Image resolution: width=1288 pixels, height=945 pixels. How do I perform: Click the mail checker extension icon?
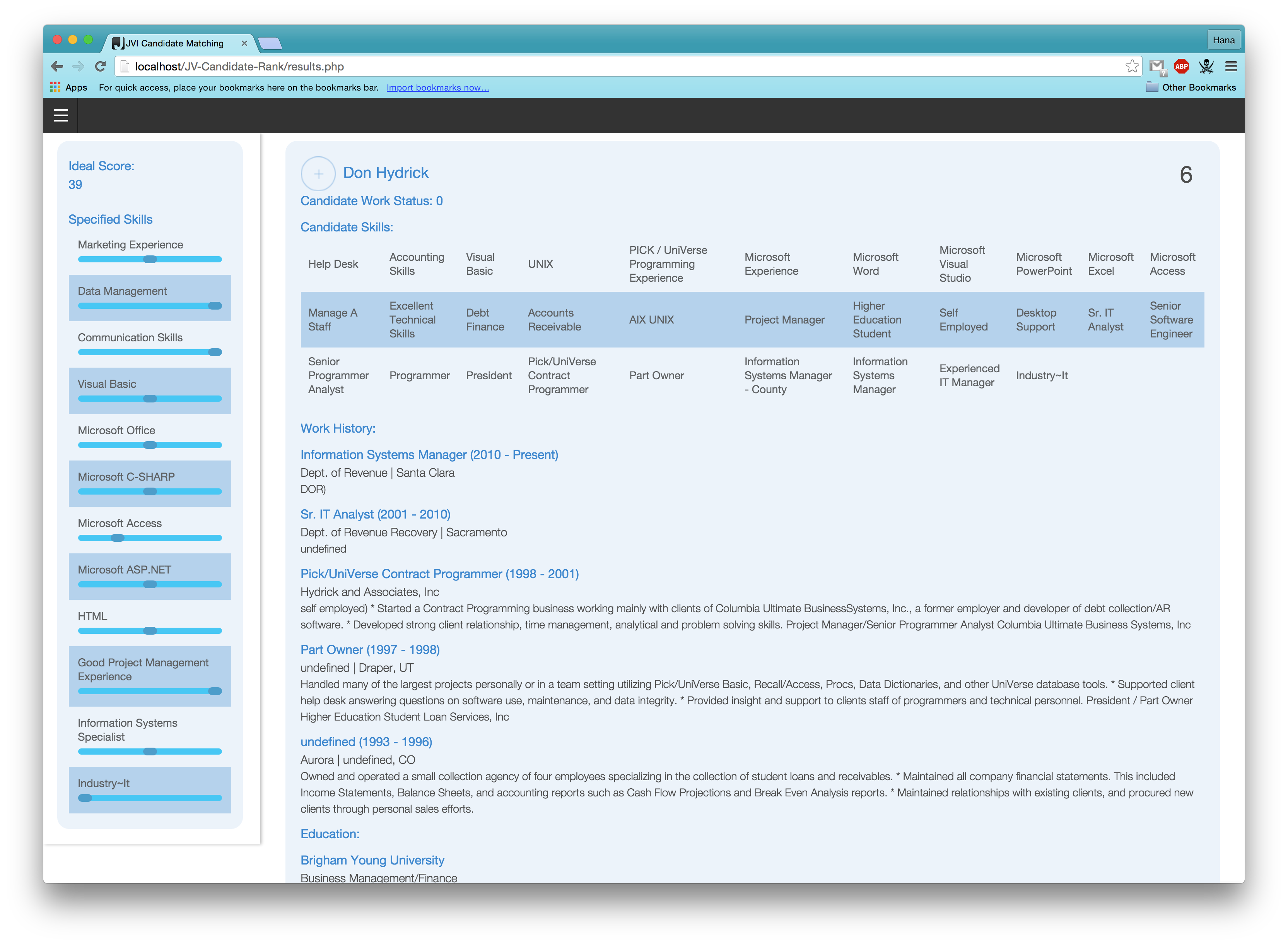[1157, 67]
